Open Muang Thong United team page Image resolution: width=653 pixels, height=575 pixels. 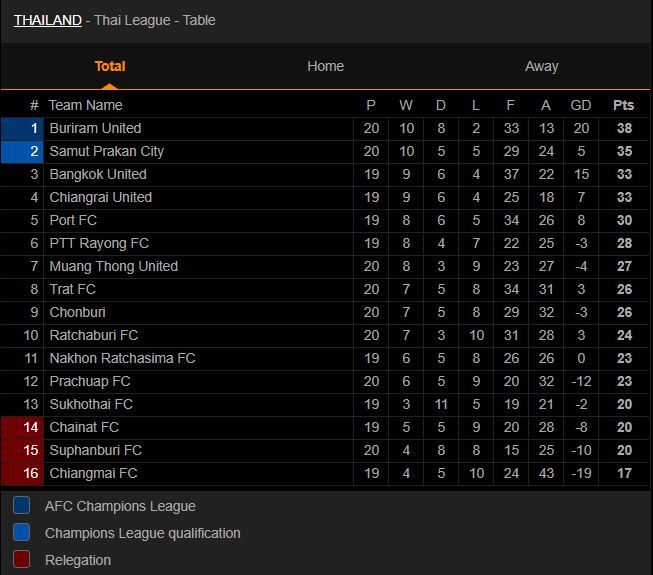click(113, 266)
